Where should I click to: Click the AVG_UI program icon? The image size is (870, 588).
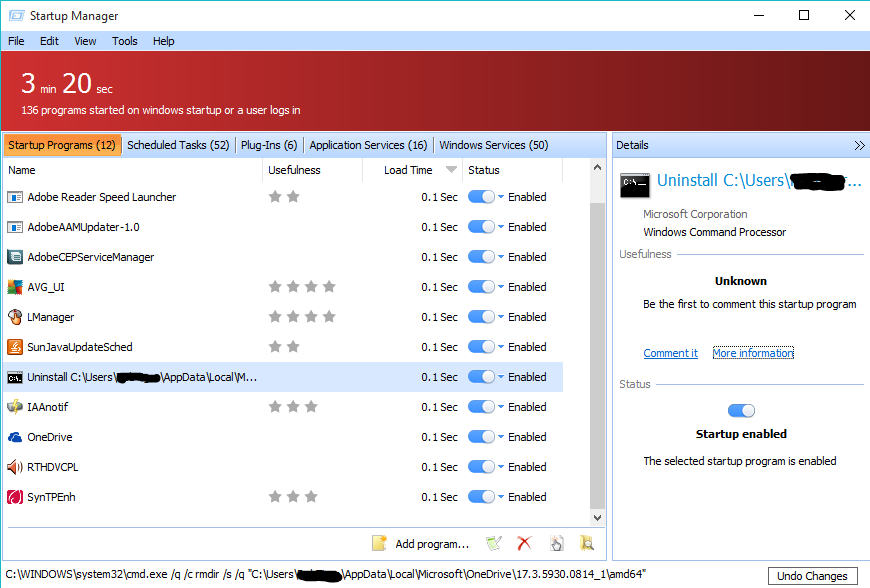(15, 287)
